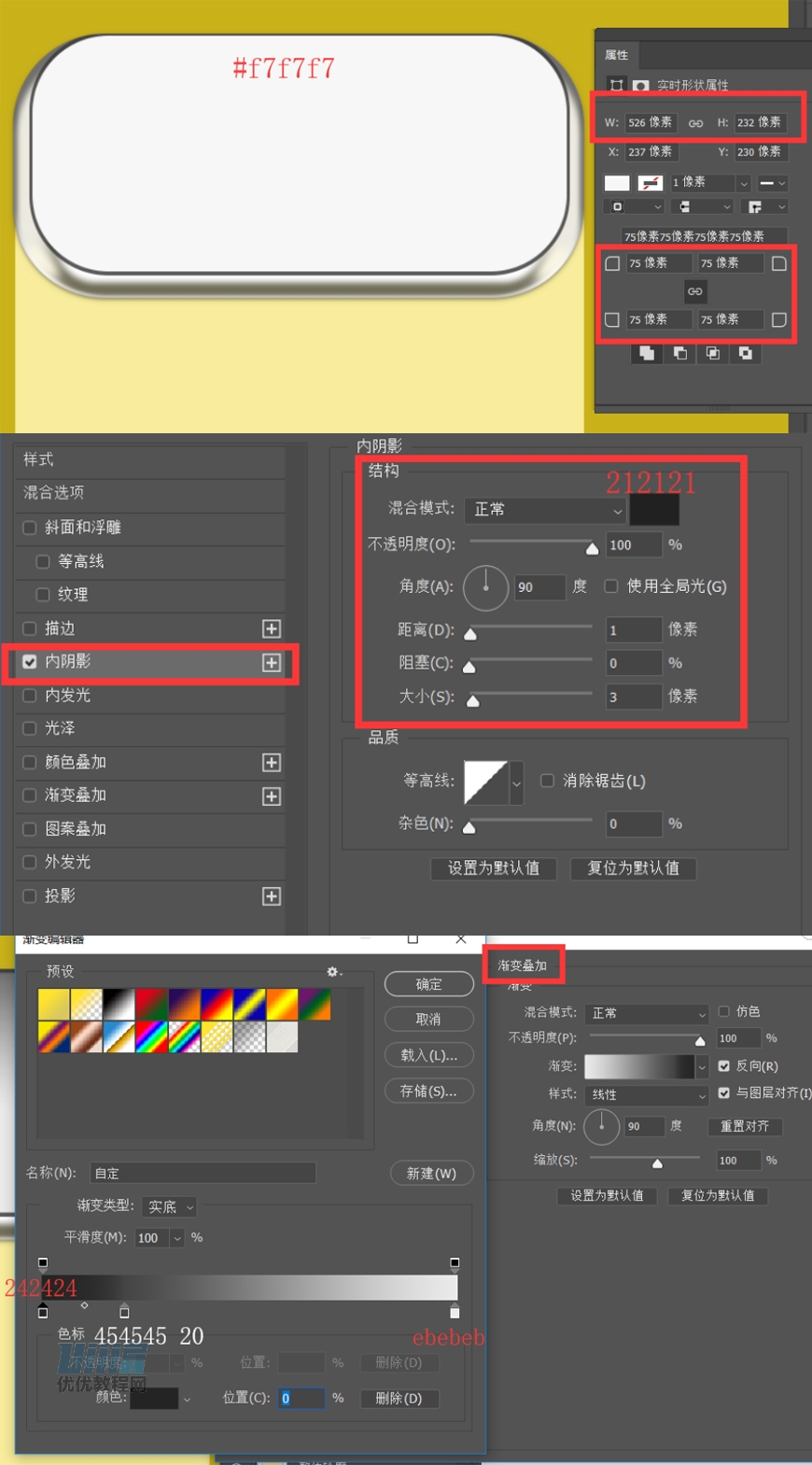
Task: Click the inner shadow angle dial
Action: (x=485, y=587)
